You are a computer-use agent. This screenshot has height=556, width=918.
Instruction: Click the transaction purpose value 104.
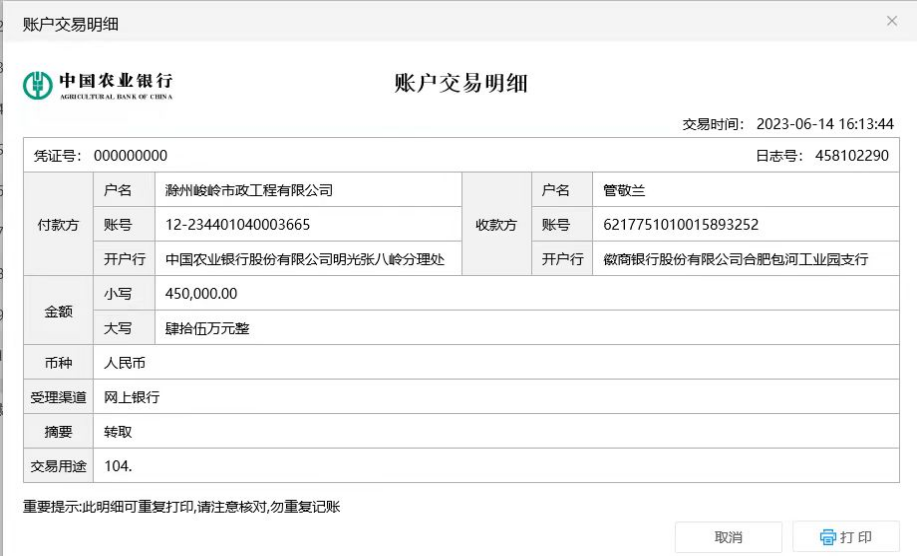click(x=118, y=466)
